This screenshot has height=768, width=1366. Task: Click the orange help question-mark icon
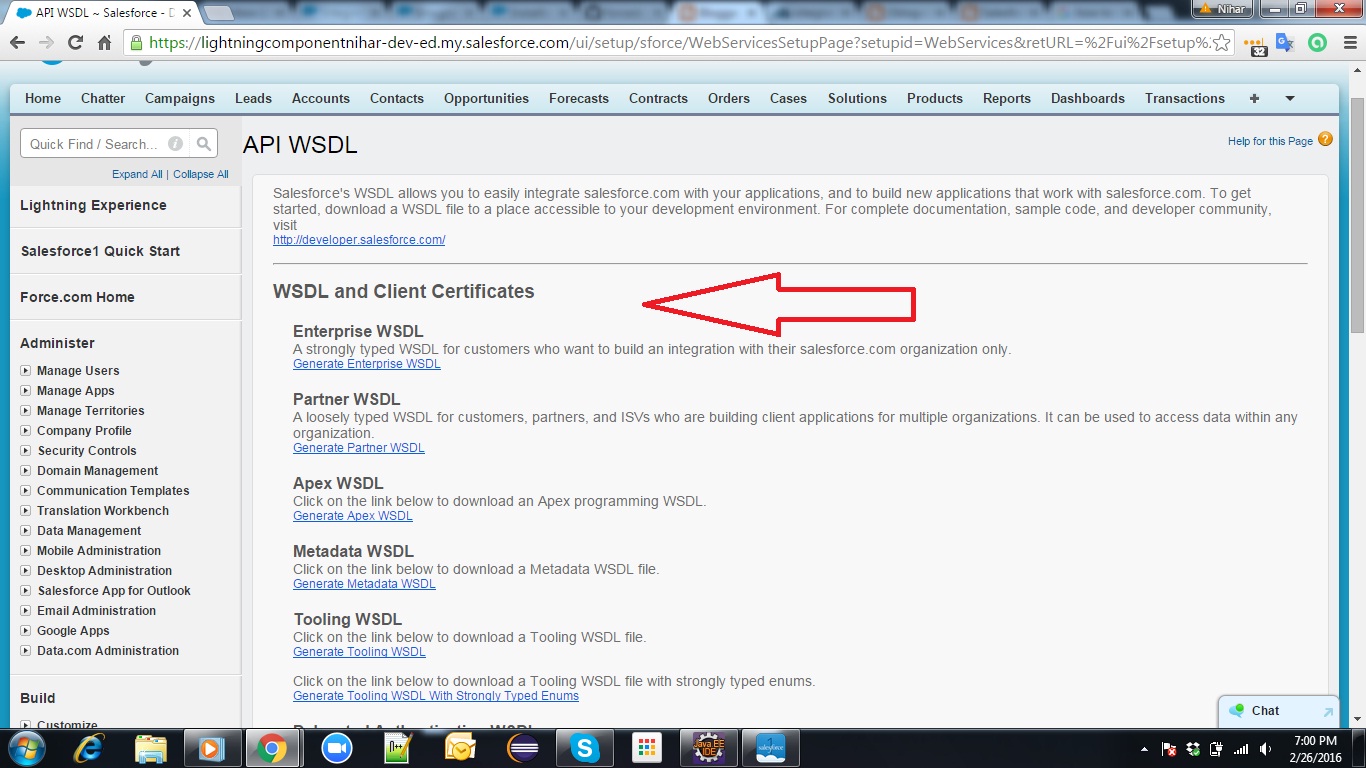pos(1325,139)
